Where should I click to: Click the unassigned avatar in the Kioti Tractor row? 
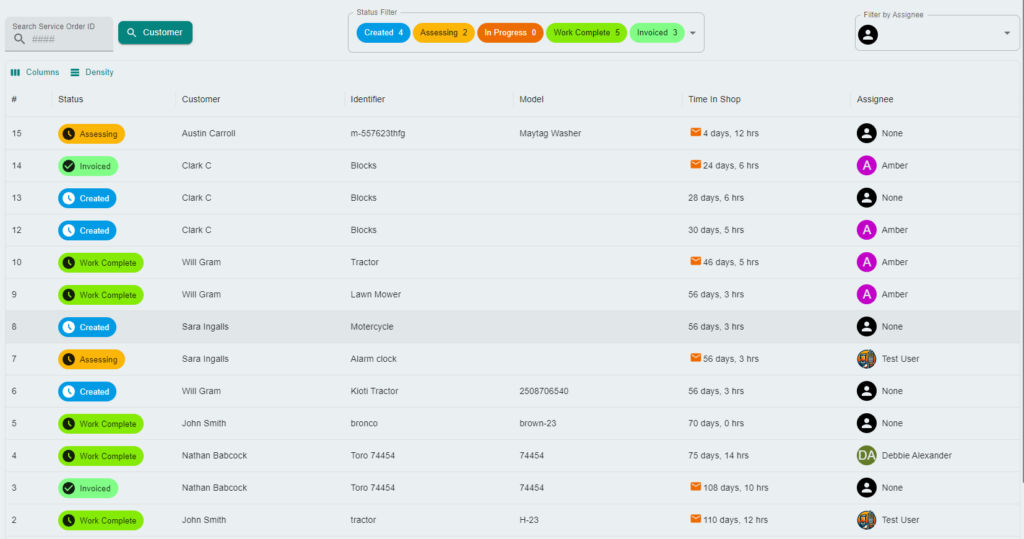867,391
